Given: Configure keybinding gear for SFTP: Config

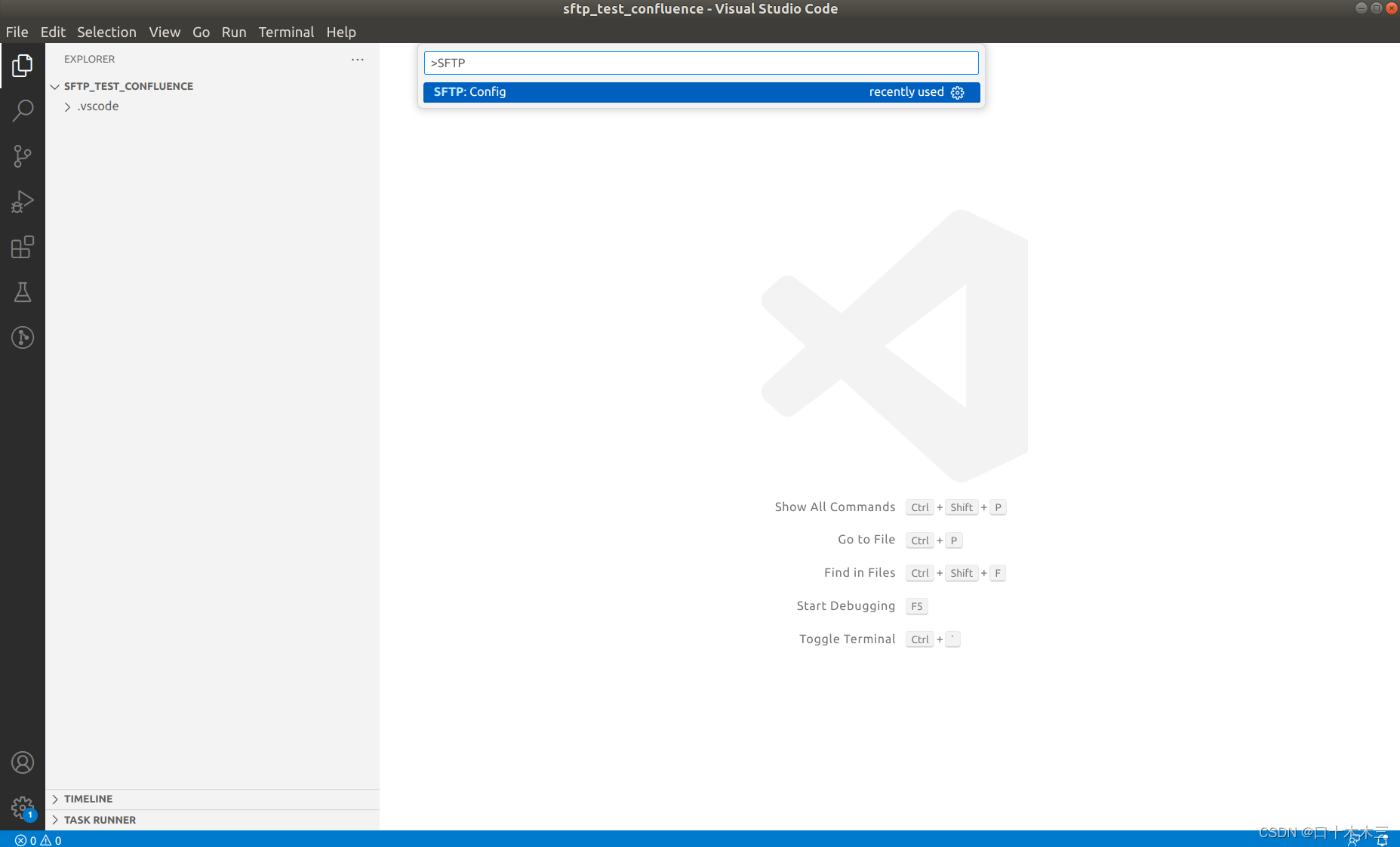Looking at the screenshot, I should click(x=958, y=92).
